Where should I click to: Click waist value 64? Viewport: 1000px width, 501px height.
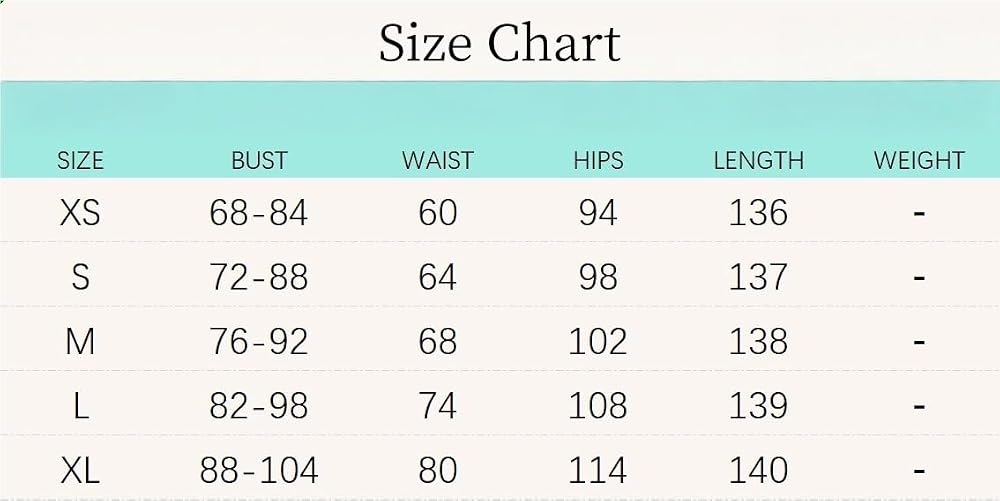[438, 277]
